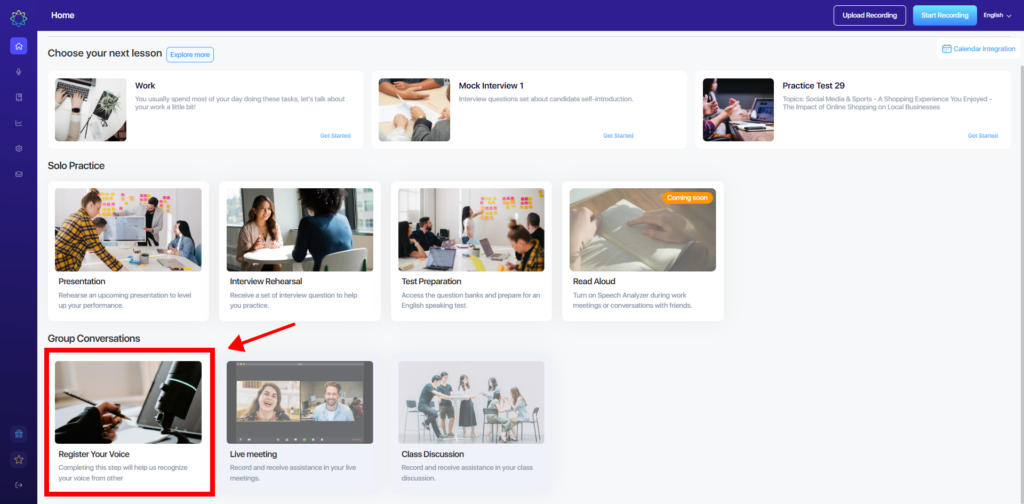Click Get Started on Work lesson
This screenshot has width=1024, height=504.
pos(335,135)
